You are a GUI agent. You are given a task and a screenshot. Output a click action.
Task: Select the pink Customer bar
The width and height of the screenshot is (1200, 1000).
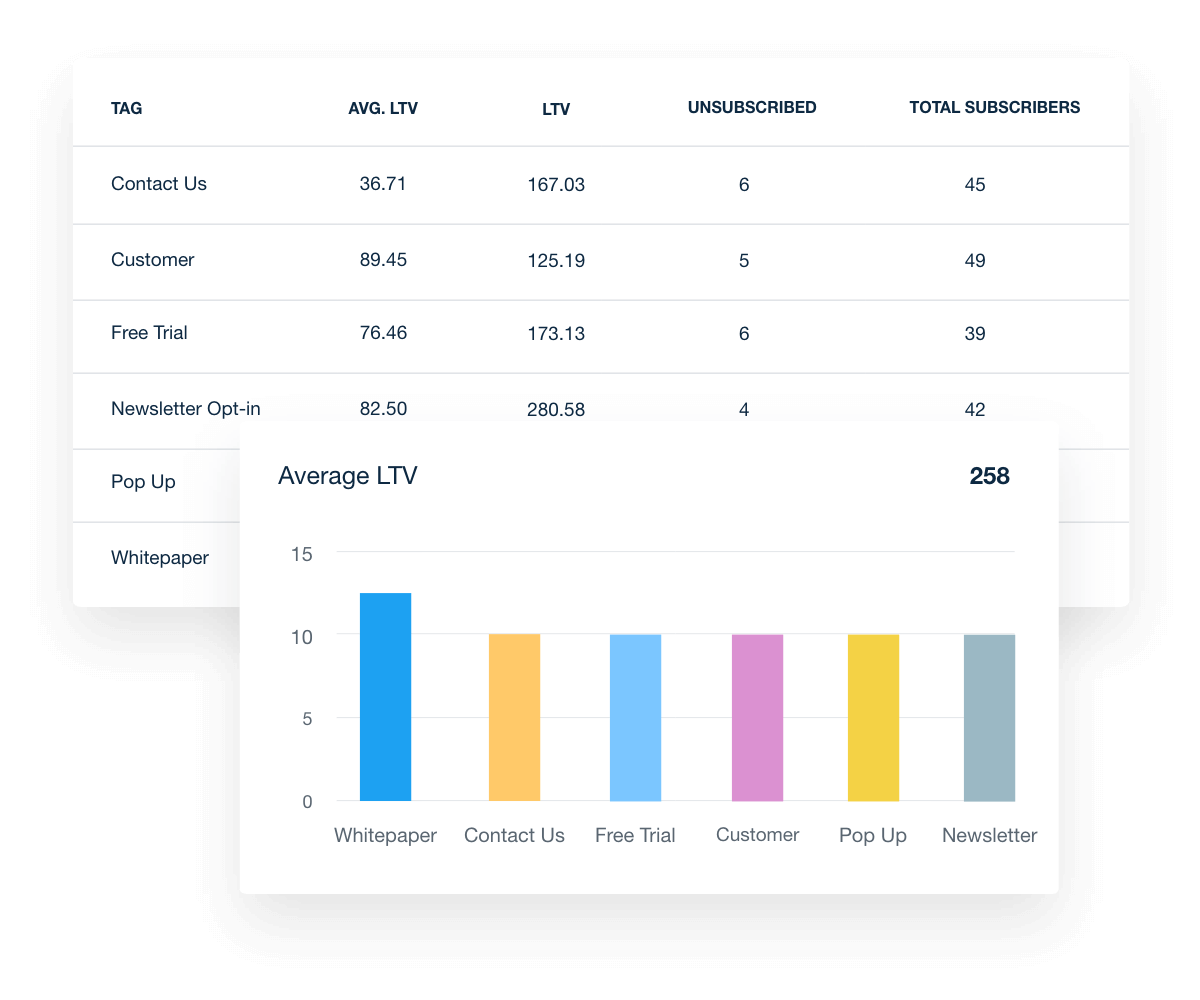point(757,715)
